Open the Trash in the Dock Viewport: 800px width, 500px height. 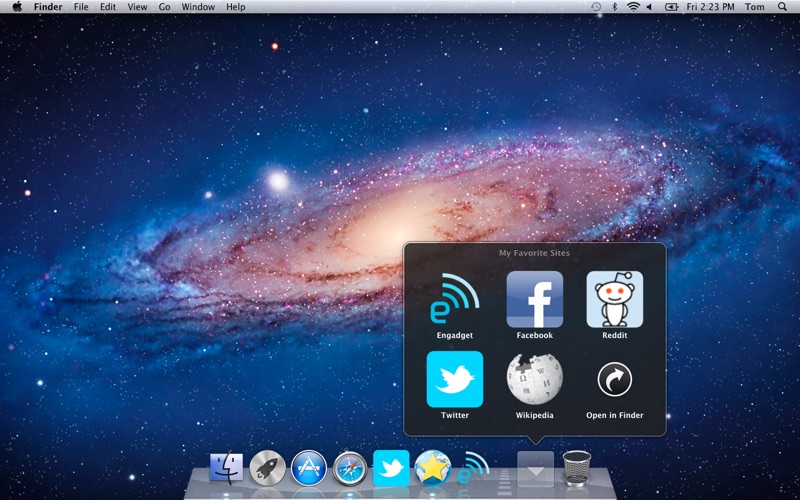(x=577, y=468)
